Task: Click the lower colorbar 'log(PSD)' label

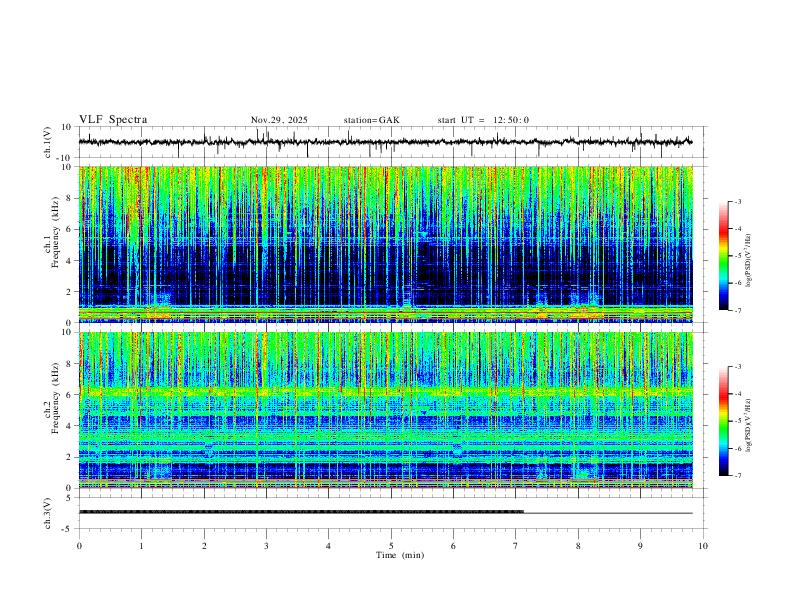Action: pos(748,425)
